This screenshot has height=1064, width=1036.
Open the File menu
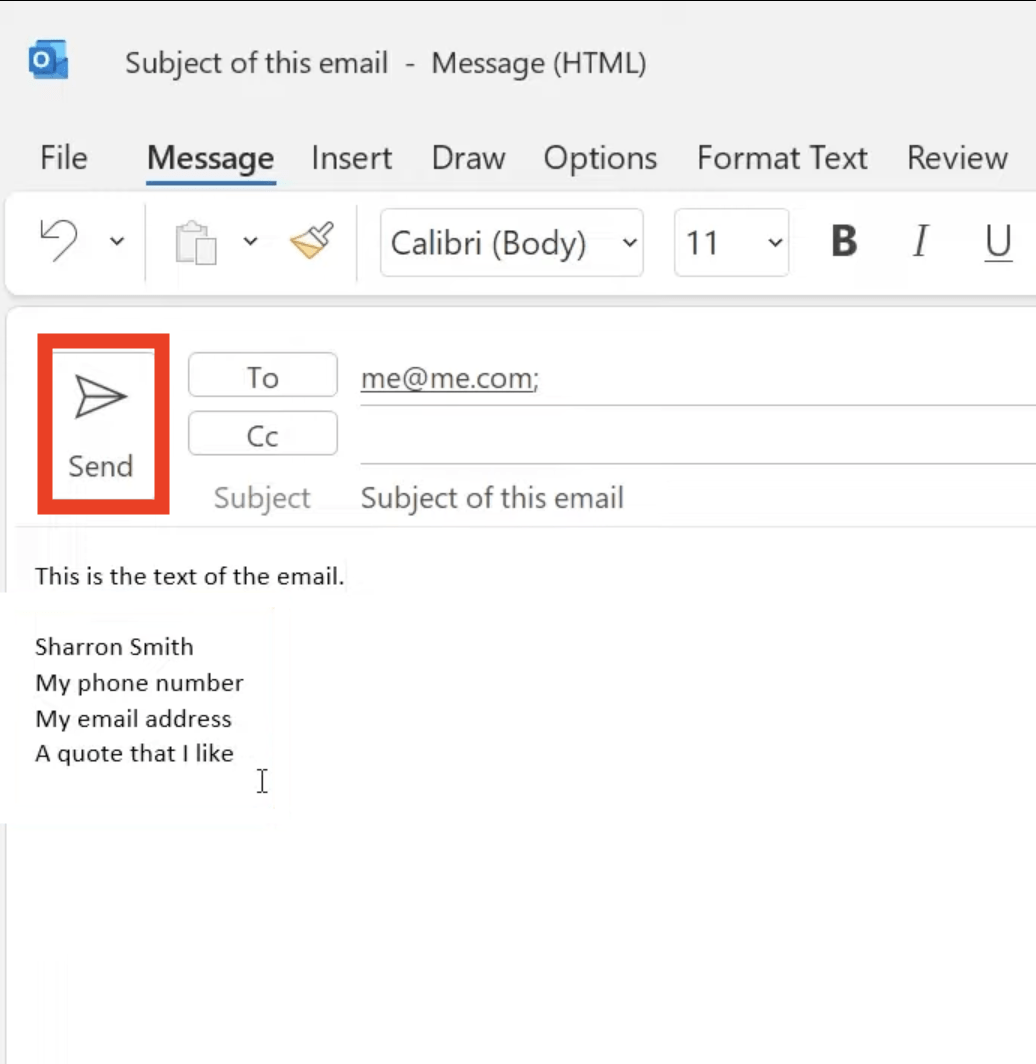coord(64,158)
